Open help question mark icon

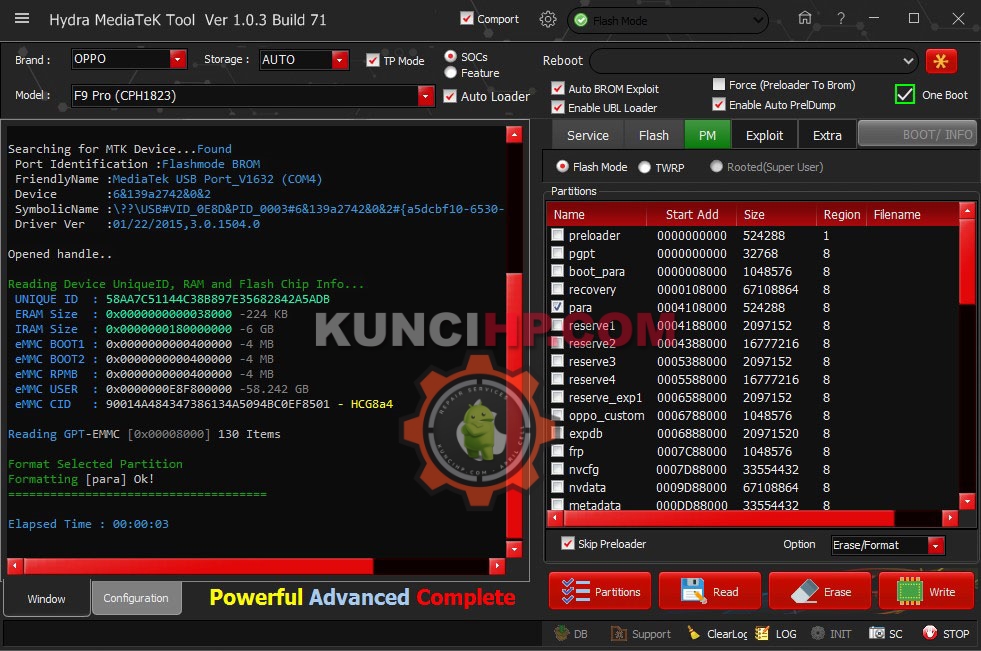841,19
